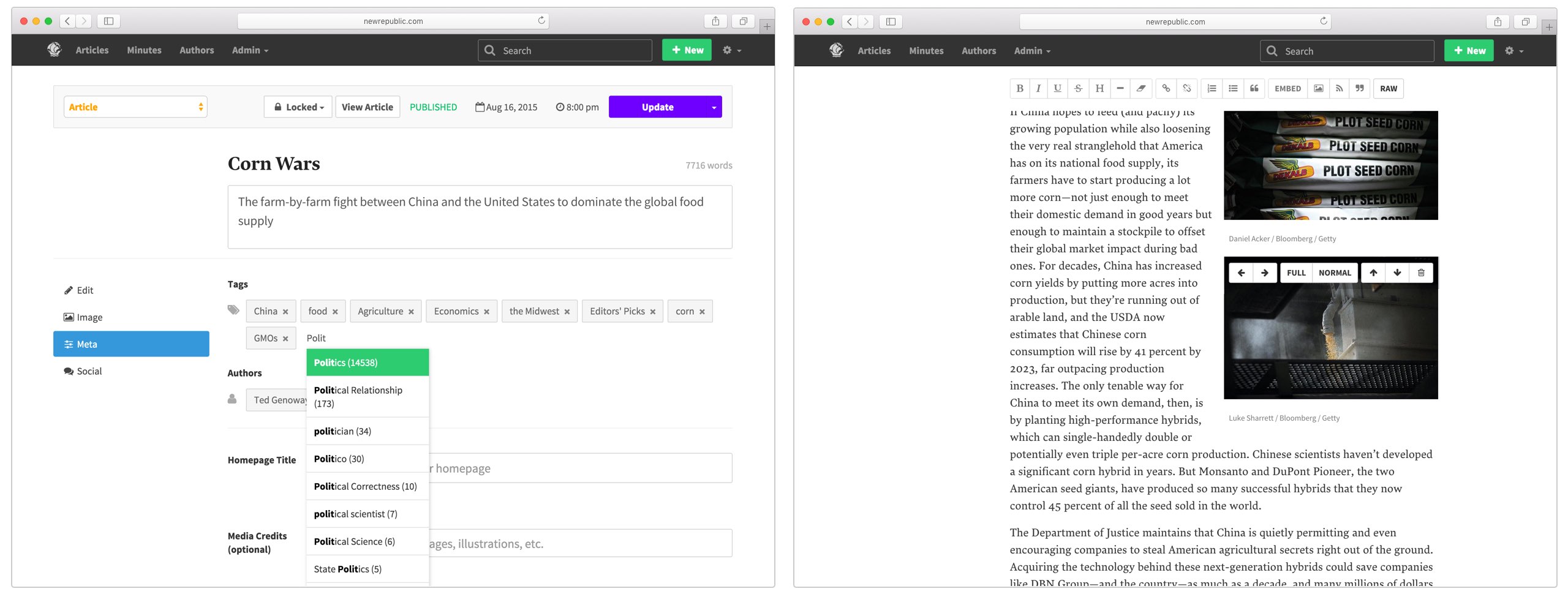
Task: Set the selected image to FULL width
Action: pos(1296,273)
